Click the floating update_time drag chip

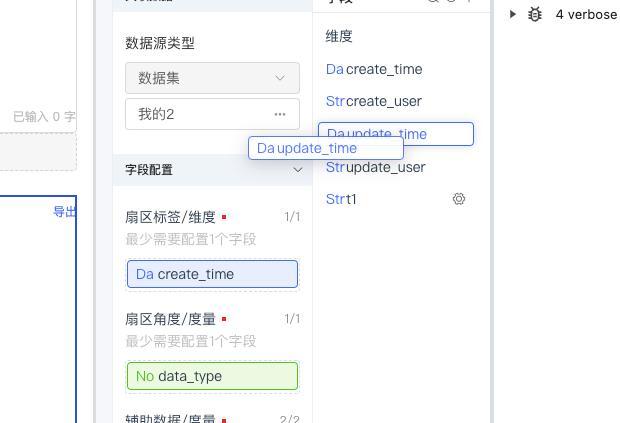[326, 148]
